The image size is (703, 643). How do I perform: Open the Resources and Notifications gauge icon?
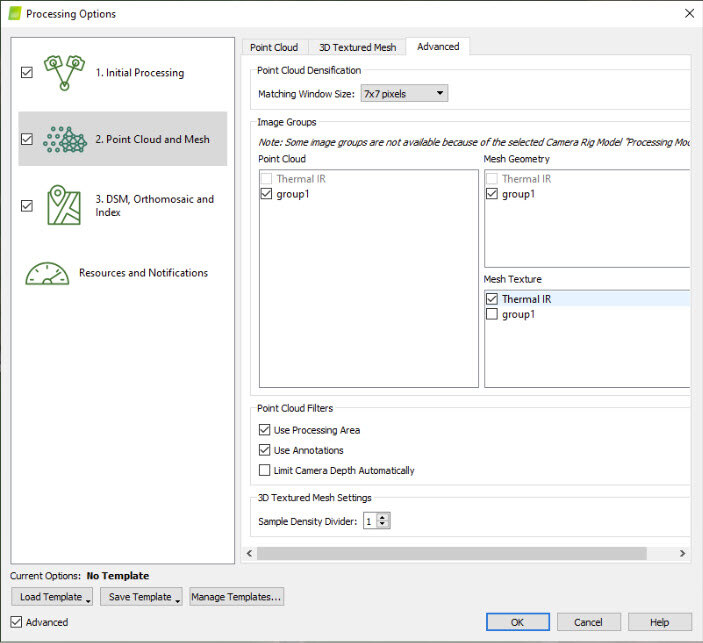point(48,273)
